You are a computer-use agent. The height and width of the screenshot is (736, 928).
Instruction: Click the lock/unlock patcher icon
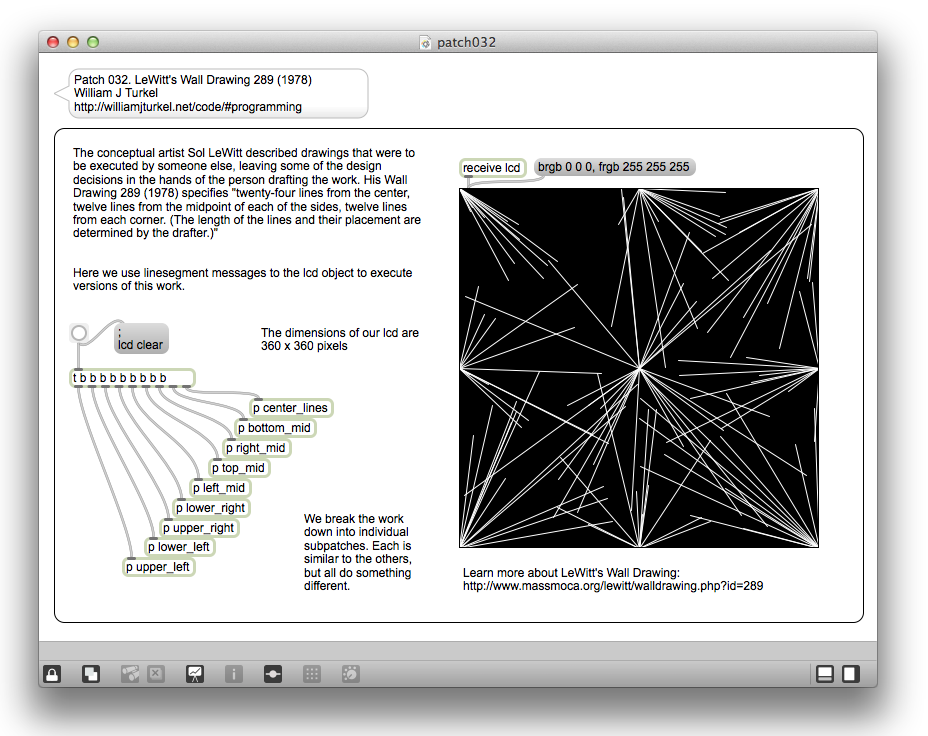click(x=52, y=674)
